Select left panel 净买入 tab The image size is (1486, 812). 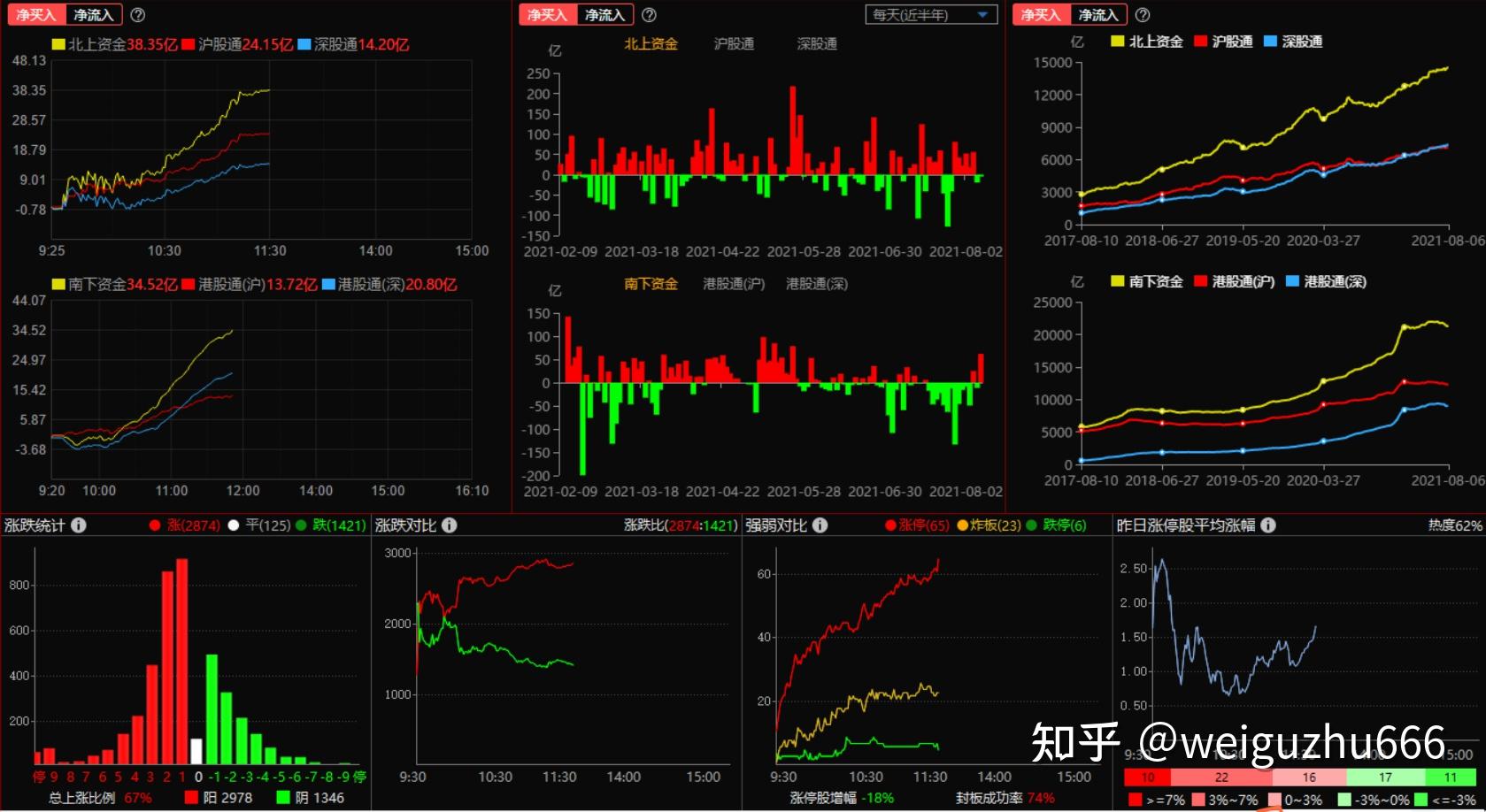point(36,15)
